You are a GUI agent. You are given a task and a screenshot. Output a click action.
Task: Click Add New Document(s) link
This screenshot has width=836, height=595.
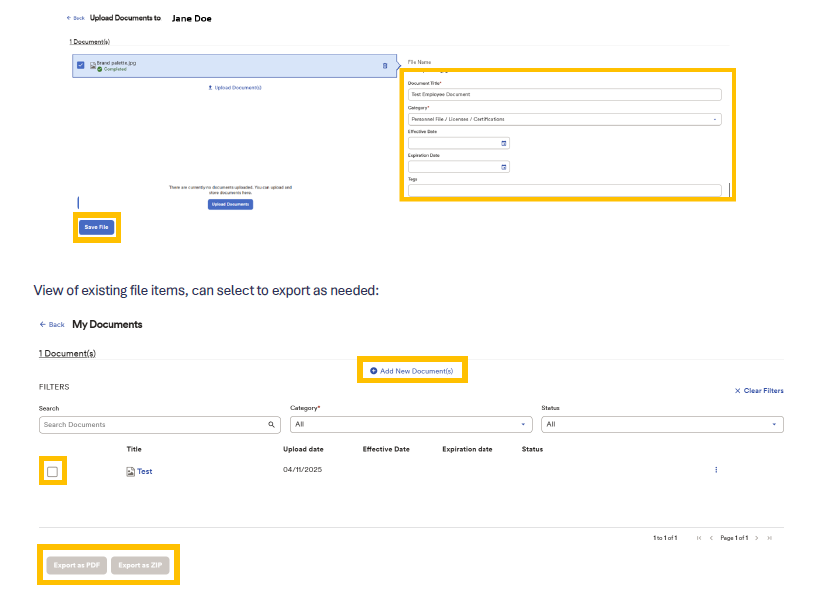[411, 371]
